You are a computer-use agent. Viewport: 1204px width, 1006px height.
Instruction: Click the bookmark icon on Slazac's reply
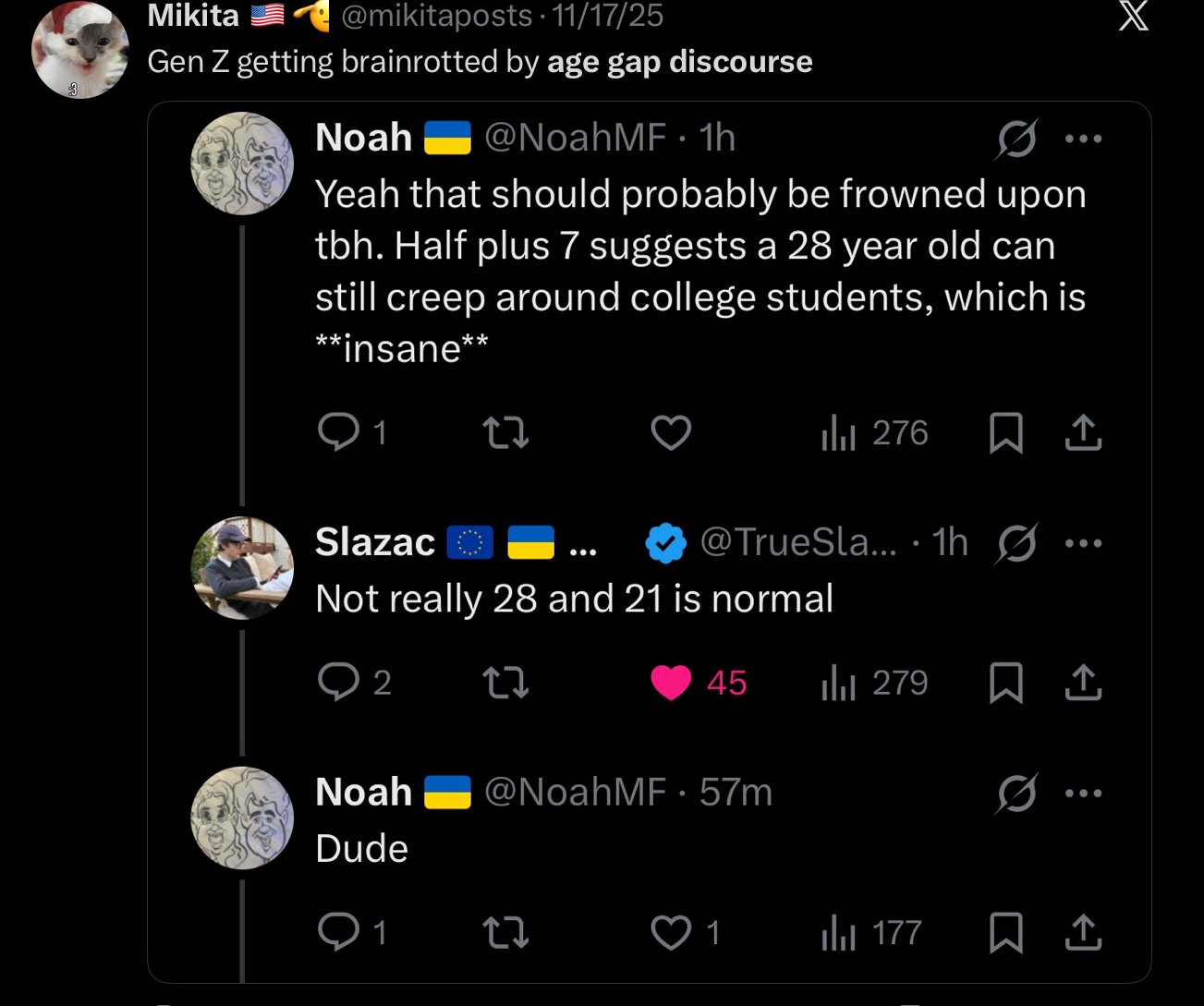[1007, 684]
